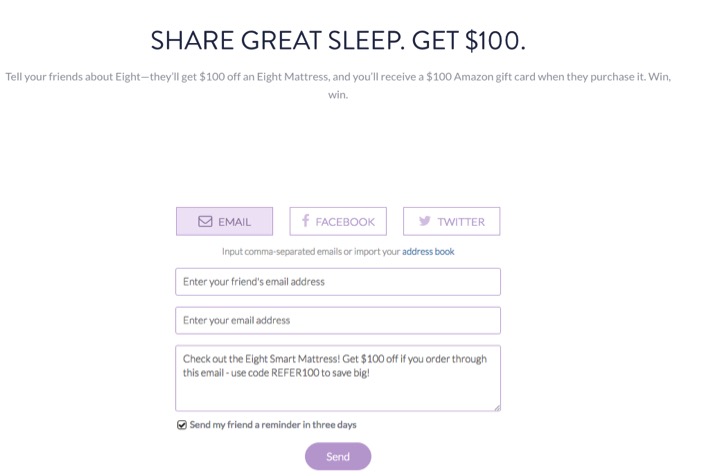
Task: Click the message box resize handle
Action: click(x=497, y=408)
